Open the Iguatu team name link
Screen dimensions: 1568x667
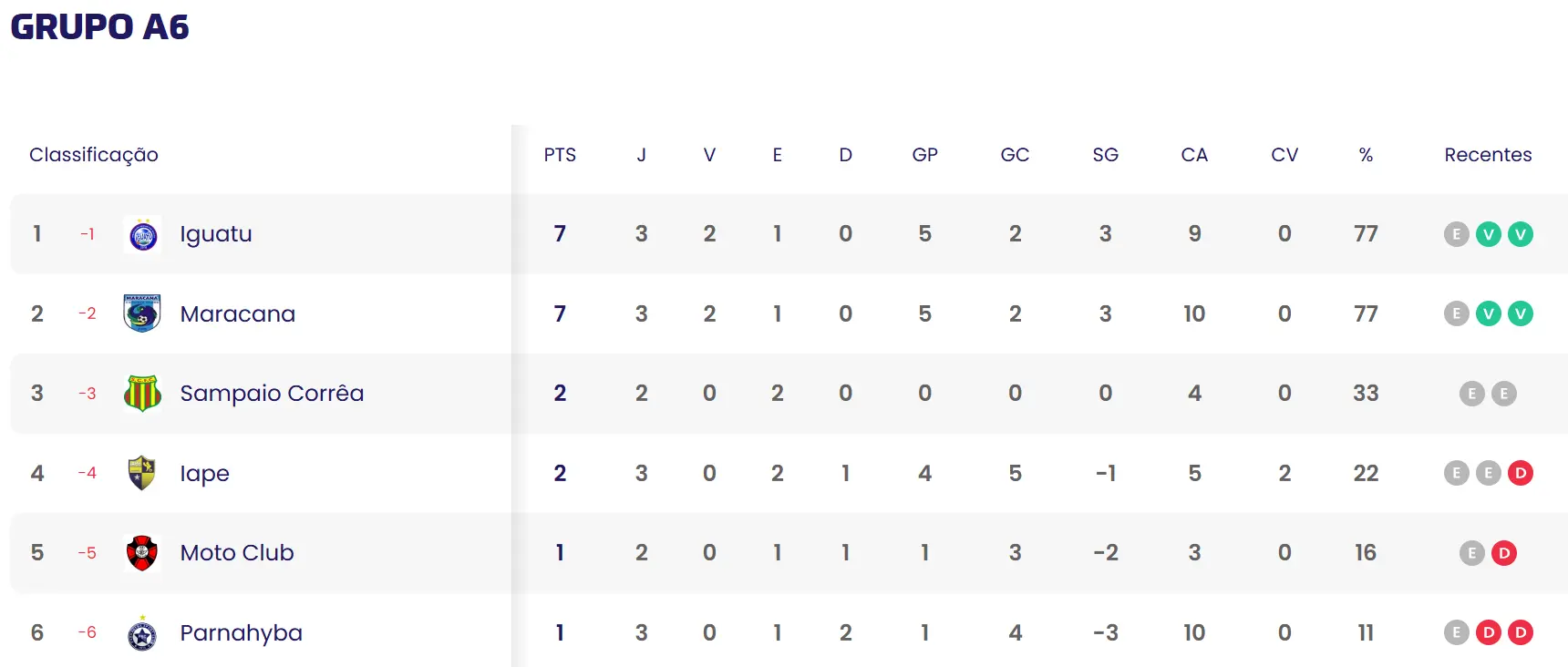tap(216, 234)
